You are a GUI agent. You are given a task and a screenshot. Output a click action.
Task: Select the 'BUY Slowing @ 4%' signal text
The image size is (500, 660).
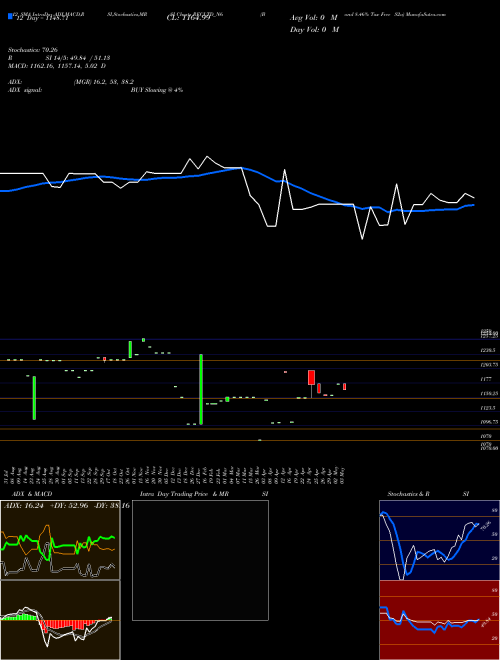coord(157,90)
